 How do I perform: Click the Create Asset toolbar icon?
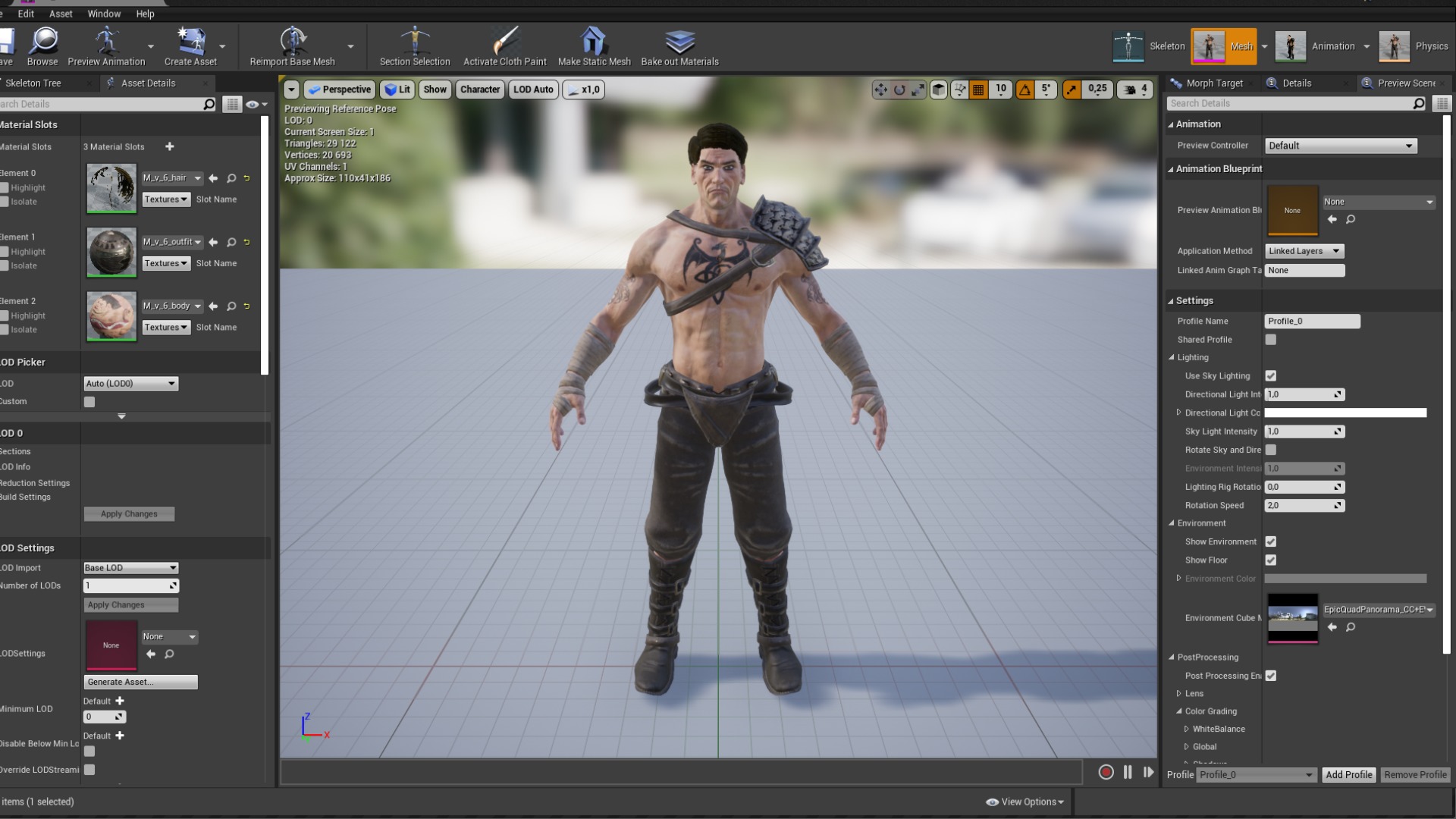(190, 42)
